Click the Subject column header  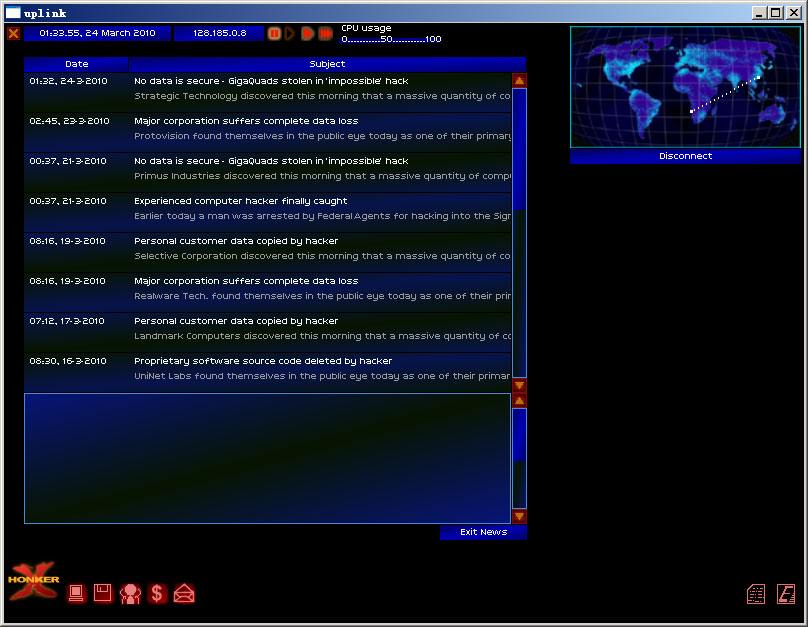[327, 64]
